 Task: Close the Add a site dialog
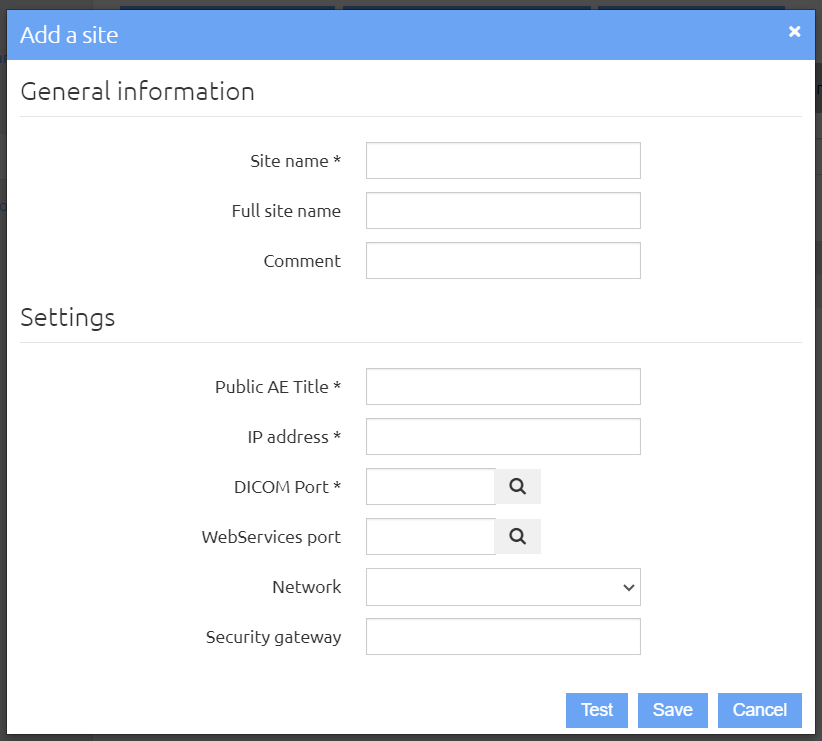tap(794, 31)
